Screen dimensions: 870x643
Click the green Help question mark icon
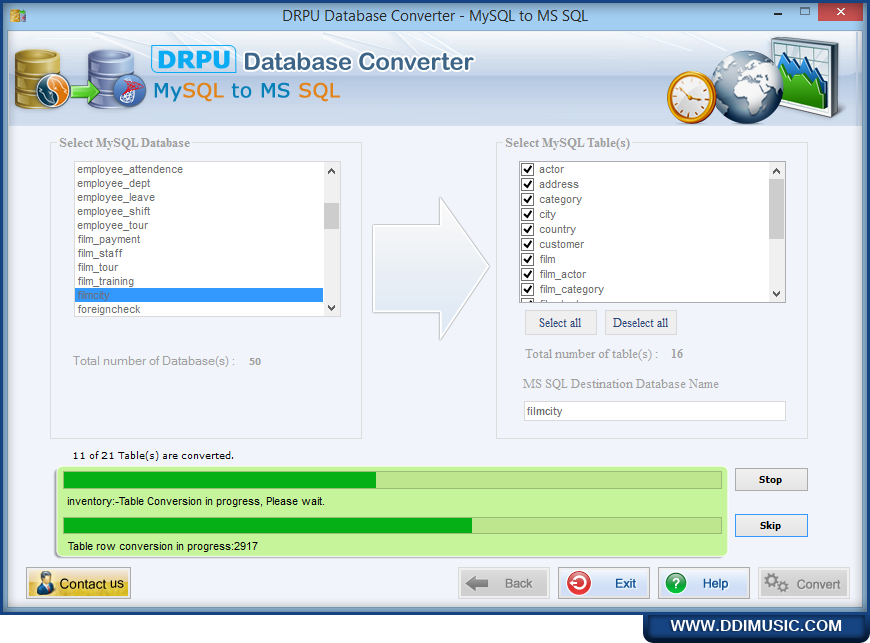tap(676, 583)
